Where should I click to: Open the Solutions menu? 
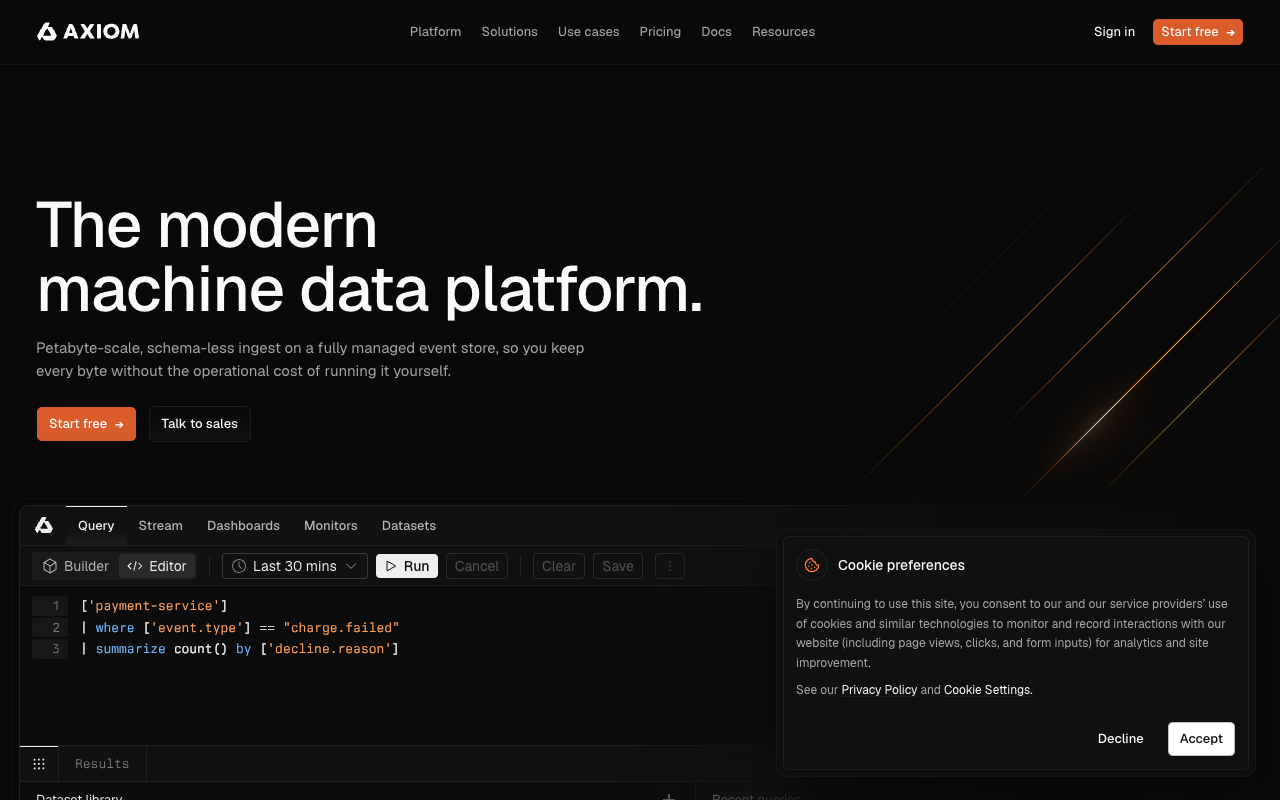point(509,32)
